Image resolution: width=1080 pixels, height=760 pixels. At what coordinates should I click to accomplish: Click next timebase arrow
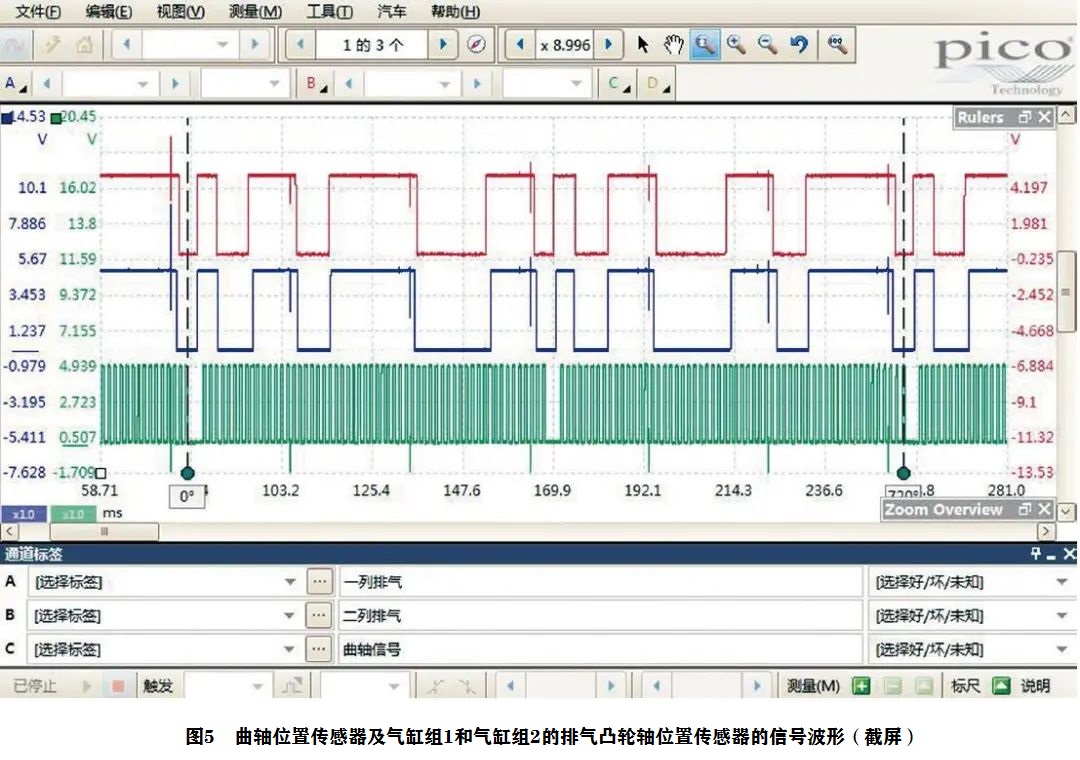point(255,45)
